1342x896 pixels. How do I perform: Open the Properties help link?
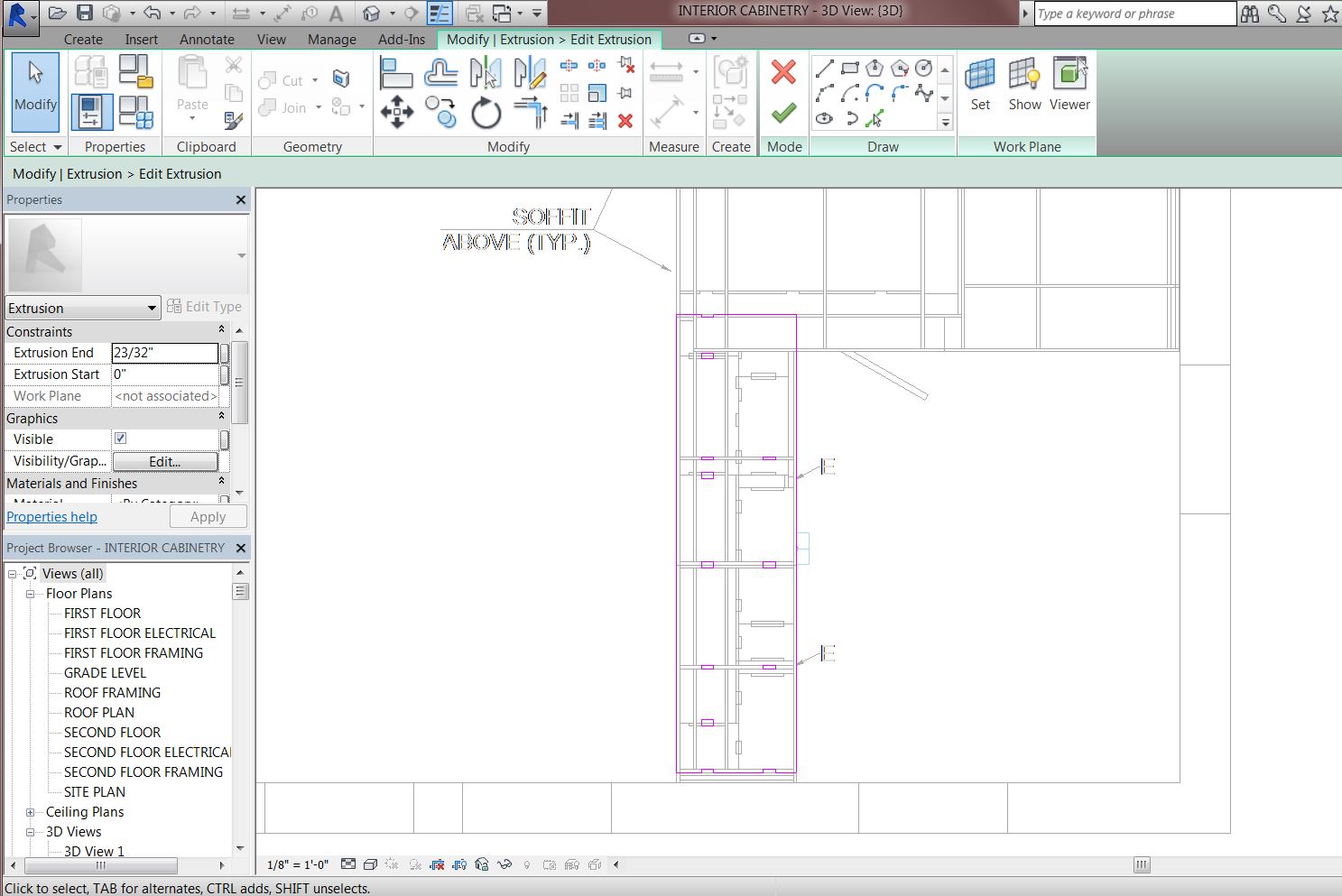coord(51,516)
